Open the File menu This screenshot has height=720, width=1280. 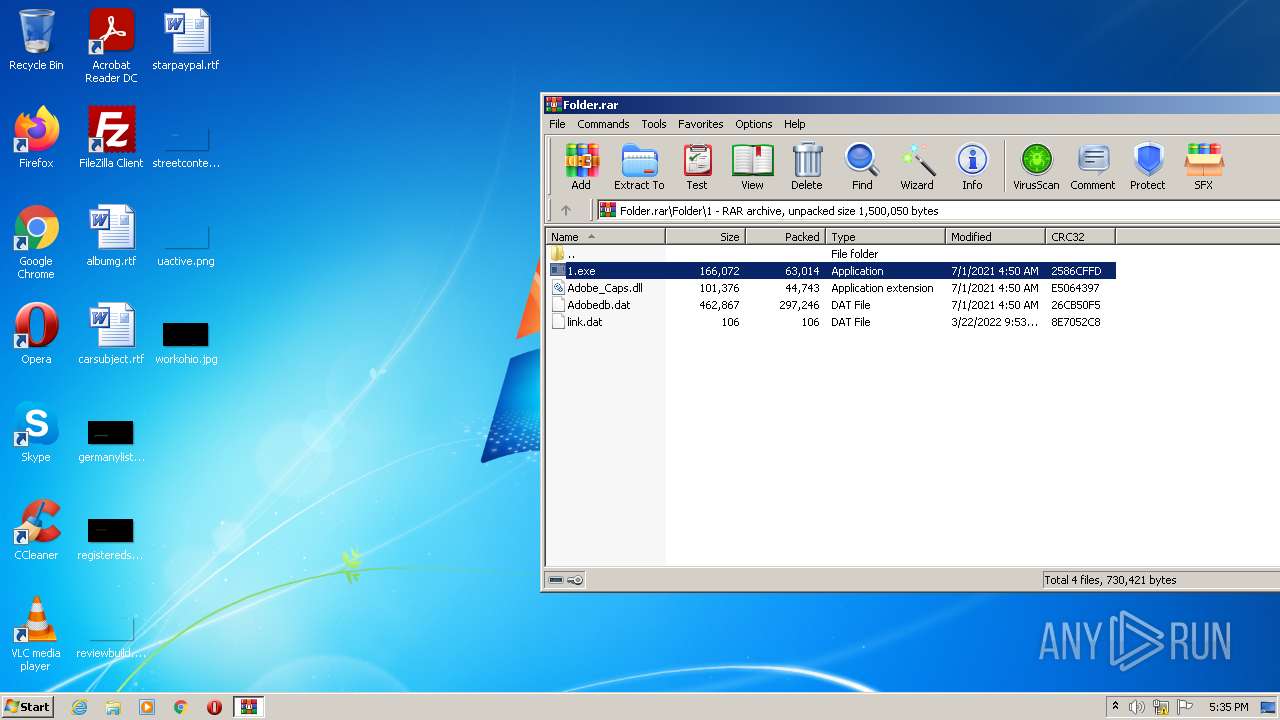(557, 124)
